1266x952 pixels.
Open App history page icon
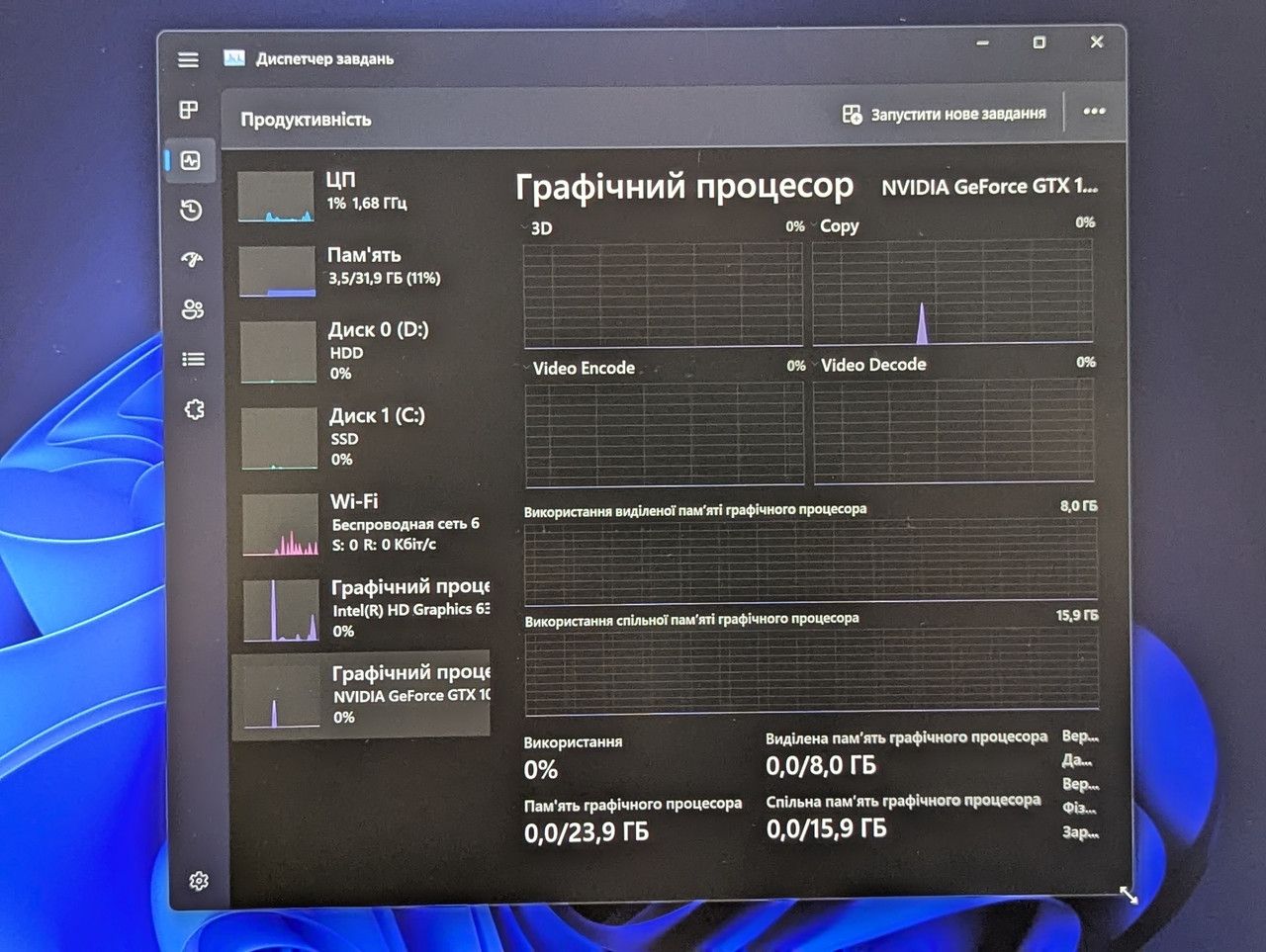pyautogui.click(x=192, y=210)
